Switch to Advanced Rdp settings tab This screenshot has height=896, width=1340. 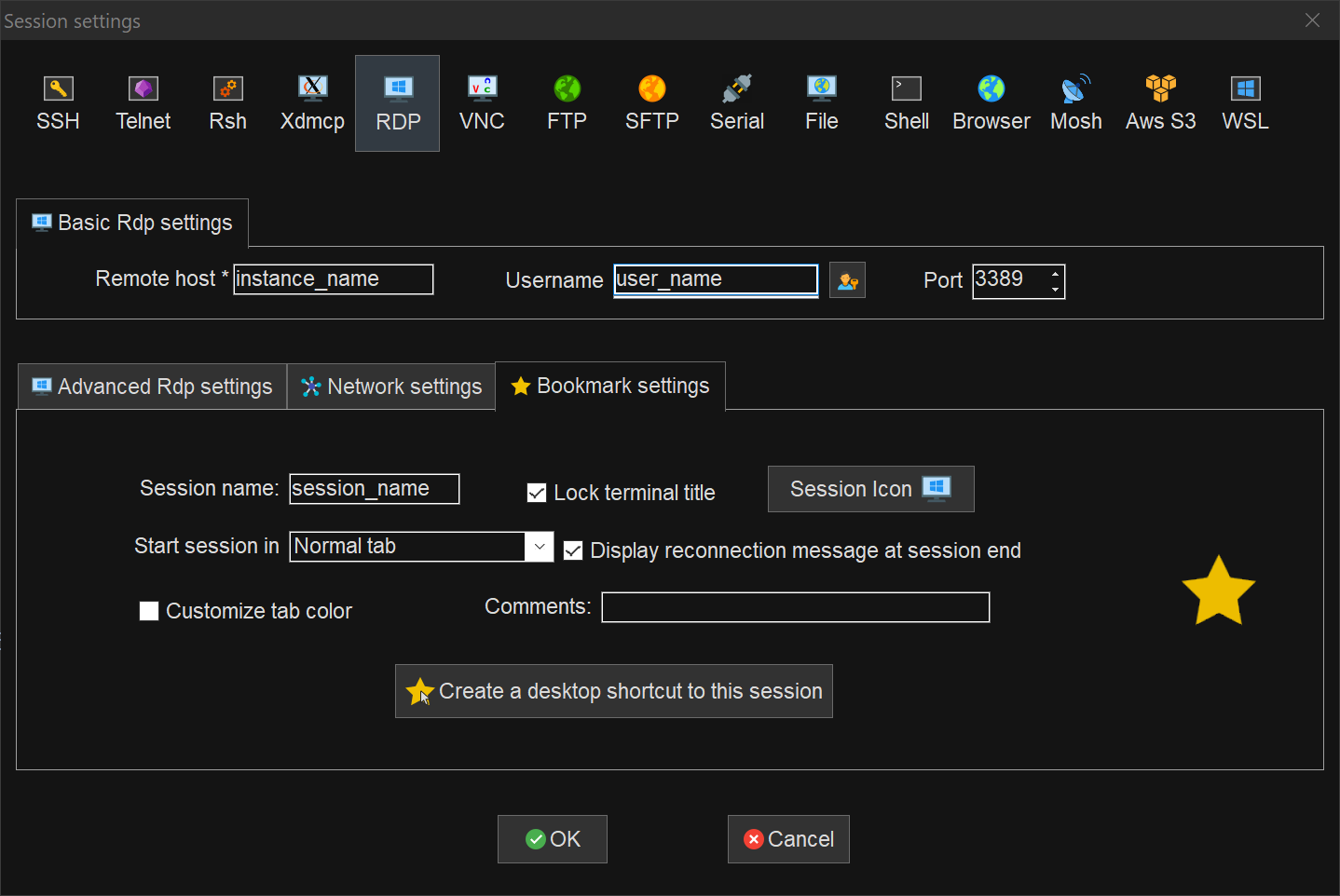pos(153,387)
